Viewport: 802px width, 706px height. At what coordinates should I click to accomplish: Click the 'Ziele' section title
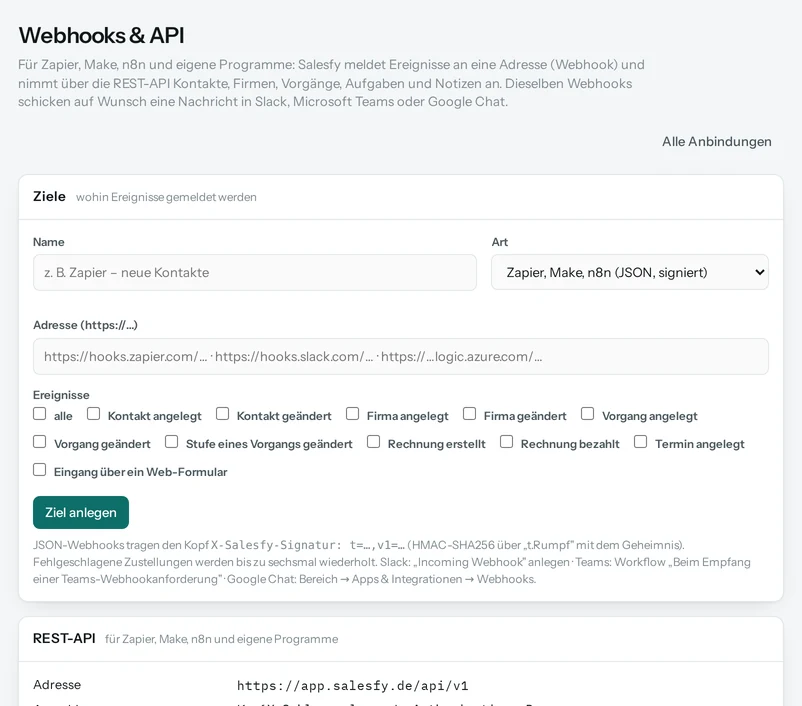(49, 196)
